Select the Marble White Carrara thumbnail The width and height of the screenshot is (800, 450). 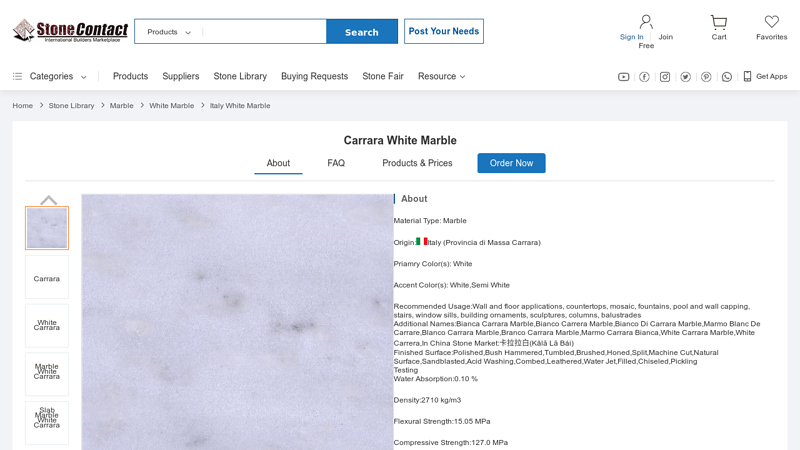tap(47, 374)
